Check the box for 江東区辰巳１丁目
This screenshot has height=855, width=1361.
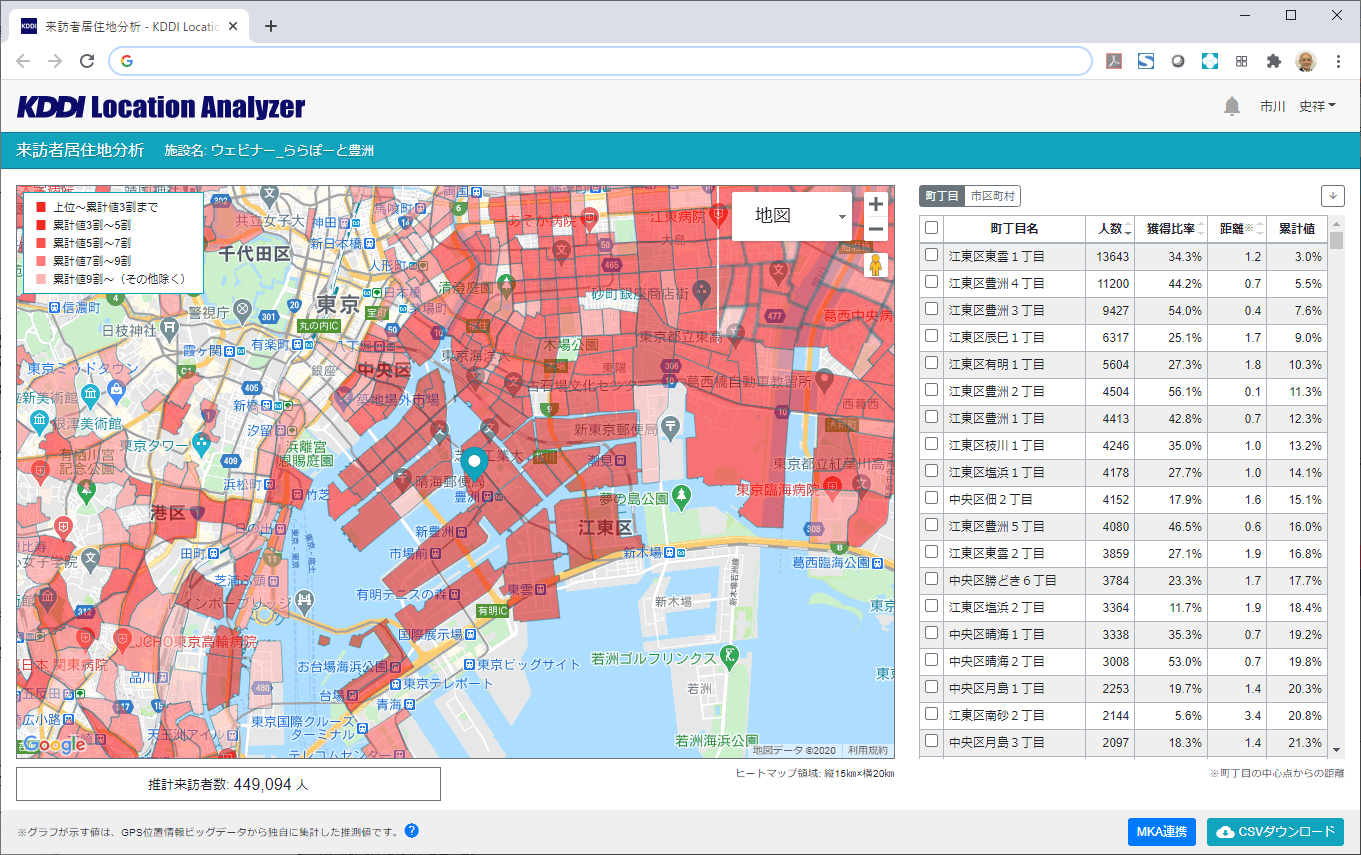click(932, 336)
